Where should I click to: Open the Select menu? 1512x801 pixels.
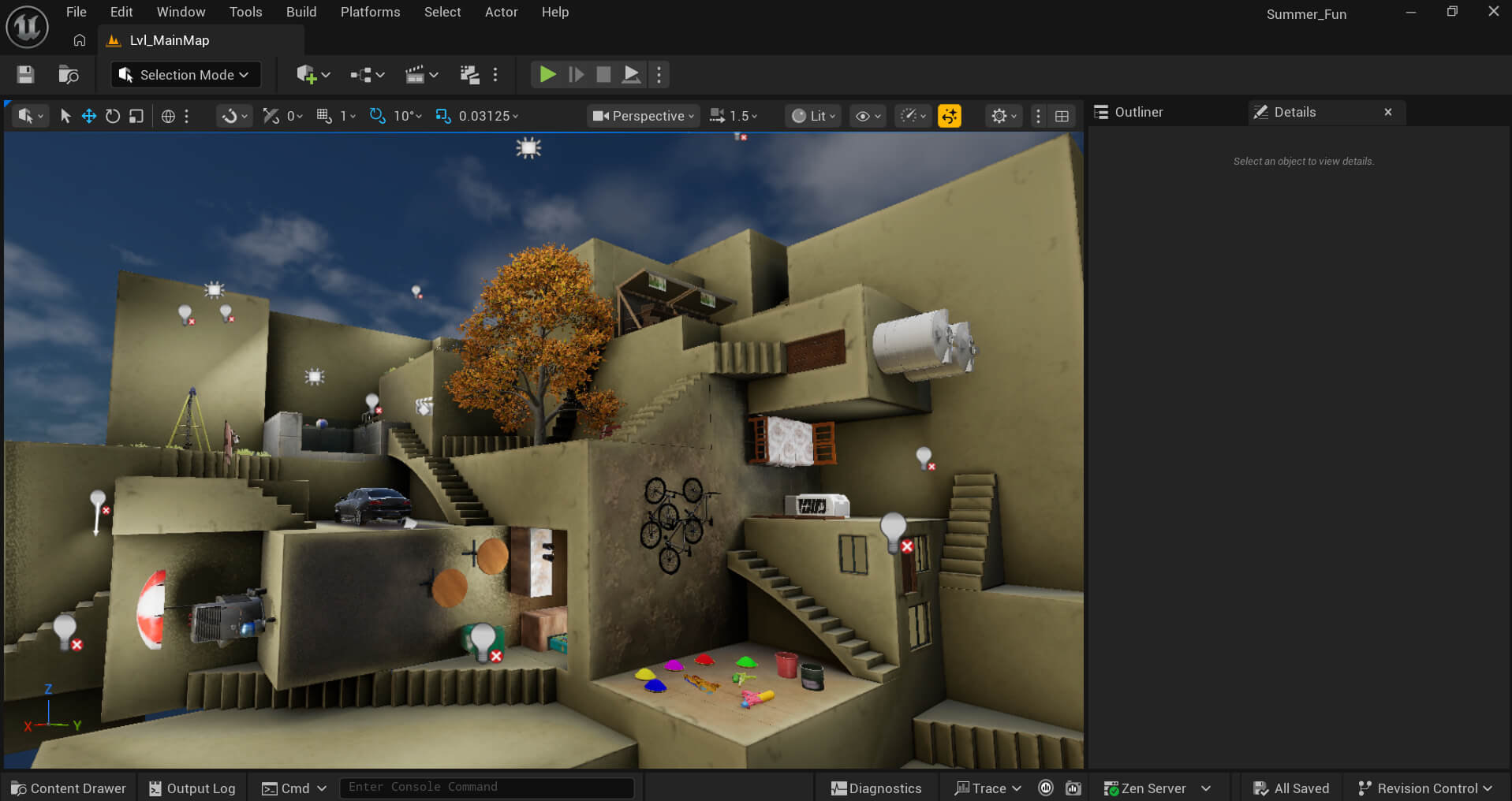[x=442, y=12]
